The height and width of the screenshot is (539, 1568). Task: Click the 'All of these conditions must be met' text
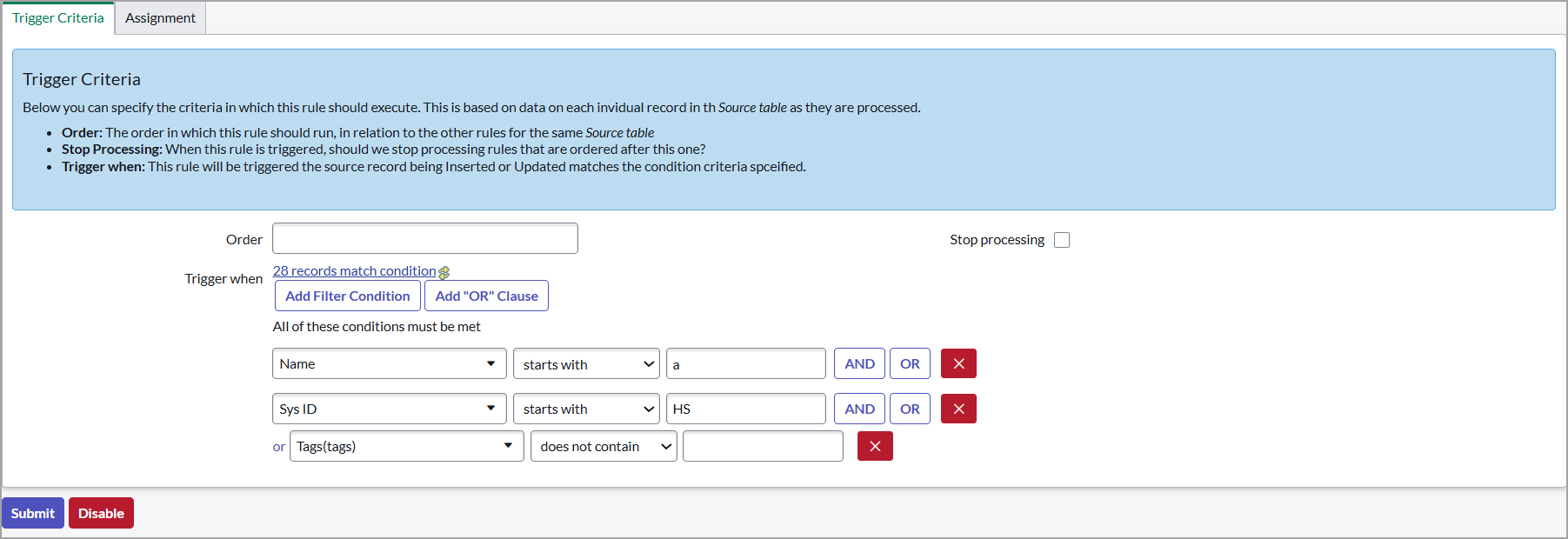click(x=377, y=327)
